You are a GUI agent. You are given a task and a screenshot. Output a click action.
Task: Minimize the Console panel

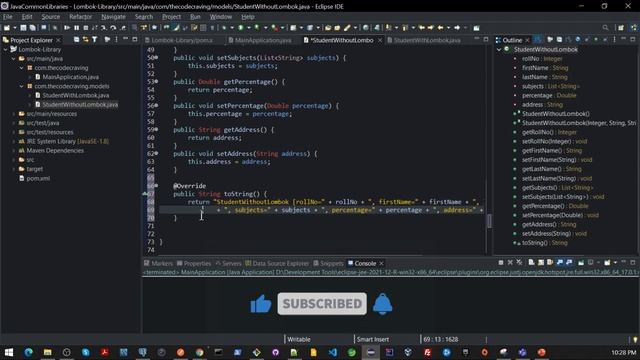coord(623,262)
